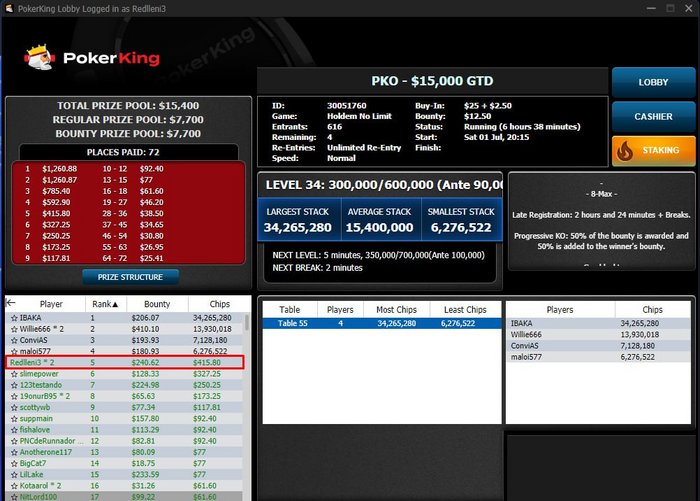Click Willie666's chips 13,930,018
700x501 pixels.
[x=212, y=329]
